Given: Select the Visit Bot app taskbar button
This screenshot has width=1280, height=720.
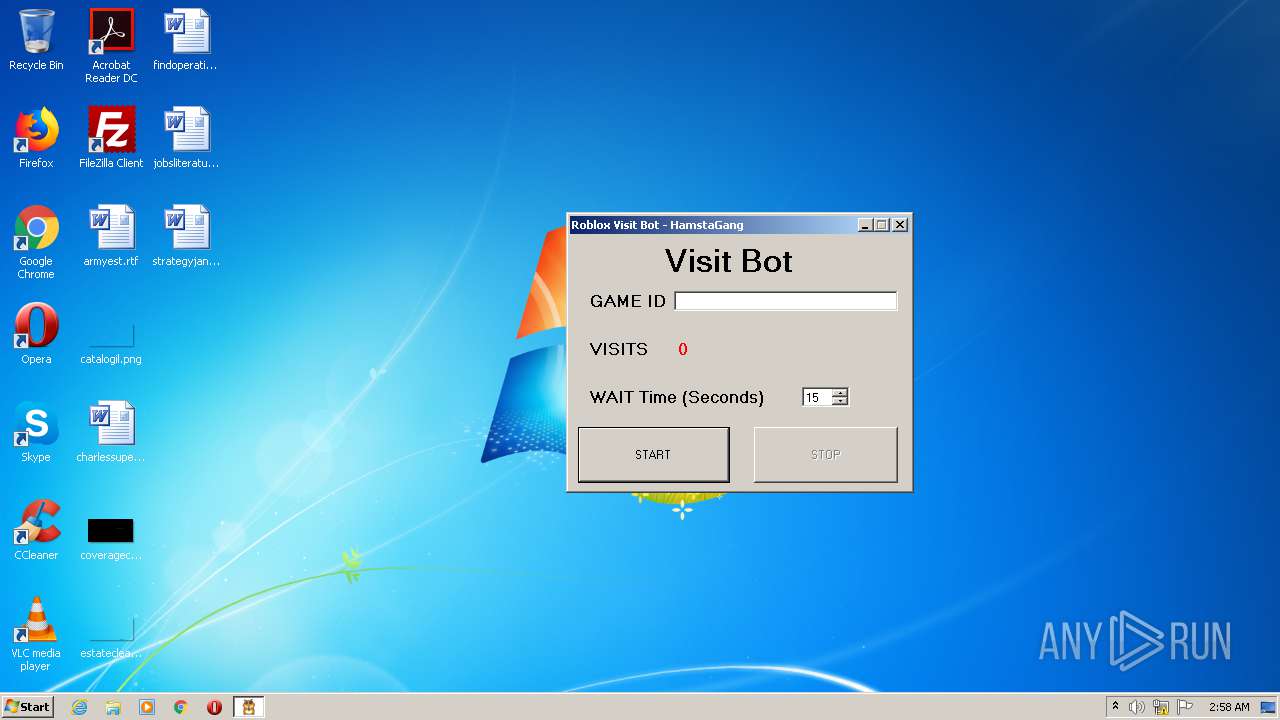Looking at the screenshot, I should click(x=249, y=707).
